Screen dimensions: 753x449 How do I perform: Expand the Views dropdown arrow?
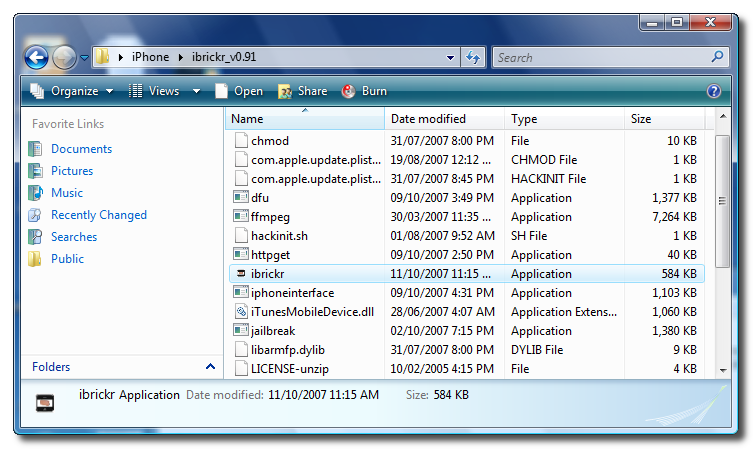click(x=196, y=91)
